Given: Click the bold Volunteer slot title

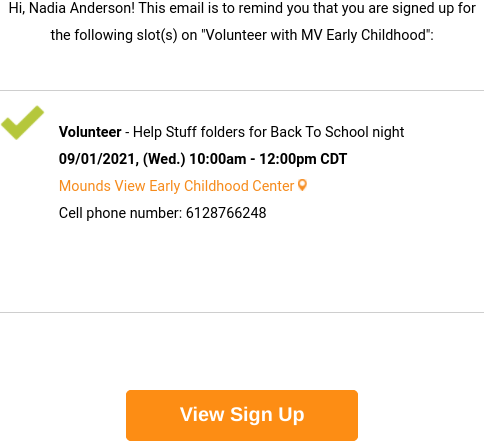Looking at the screenshot, I should coord(90,132).
